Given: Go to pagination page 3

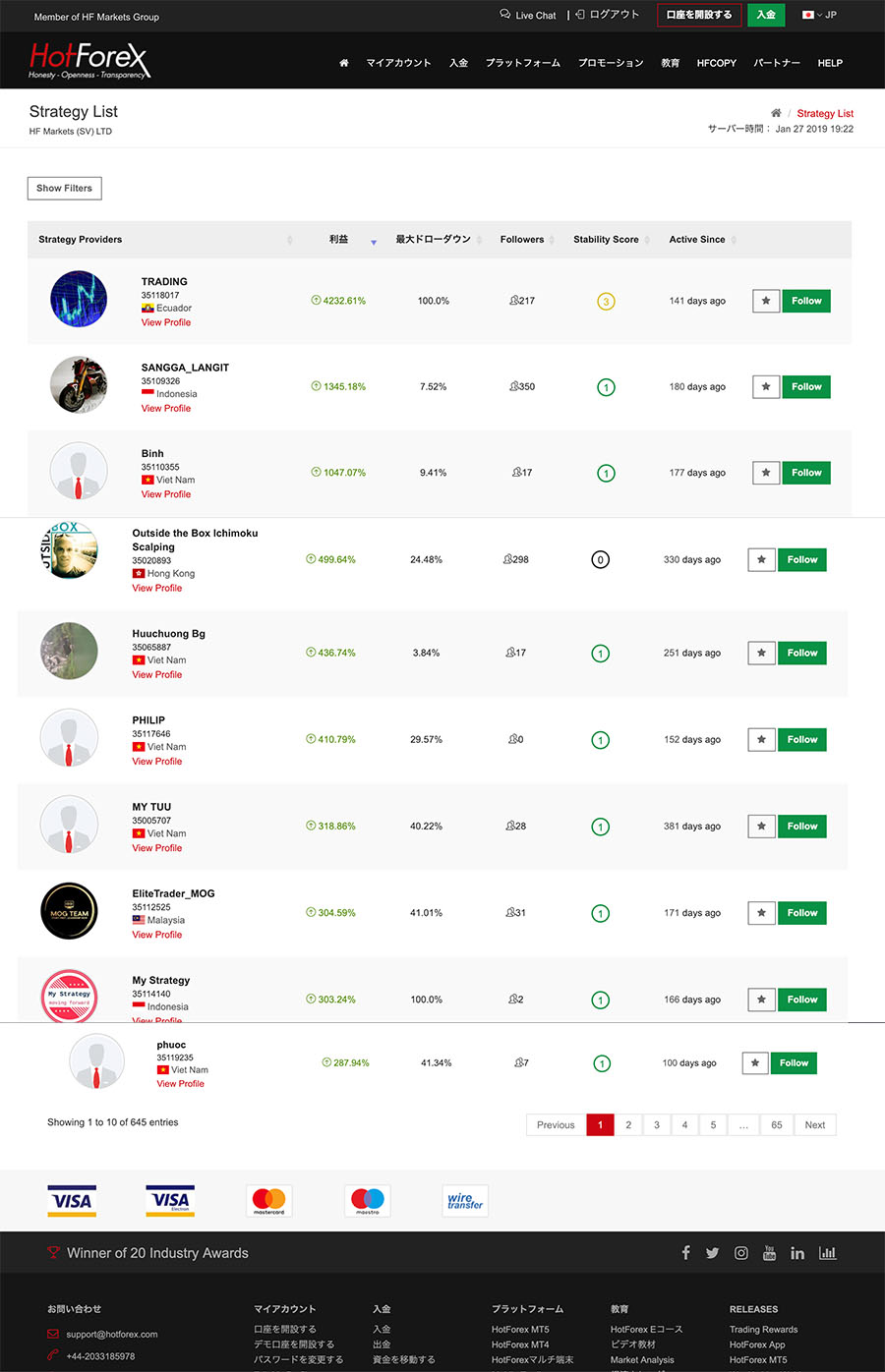Looking at the screenshot, I should (657, 1125).
